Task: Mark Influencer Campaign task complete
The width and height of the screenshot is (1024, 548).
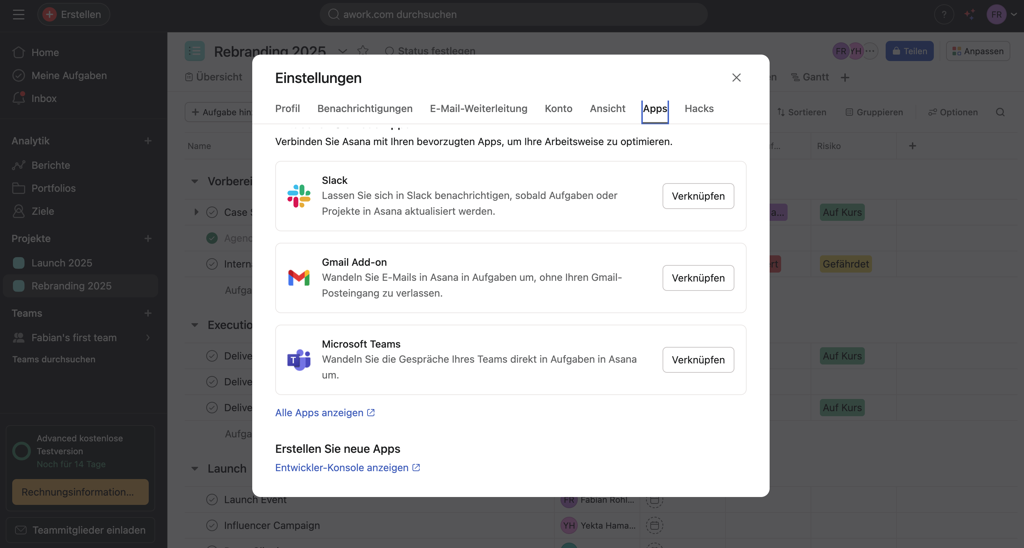Action: pyautogui.click(x=212, y=525)
